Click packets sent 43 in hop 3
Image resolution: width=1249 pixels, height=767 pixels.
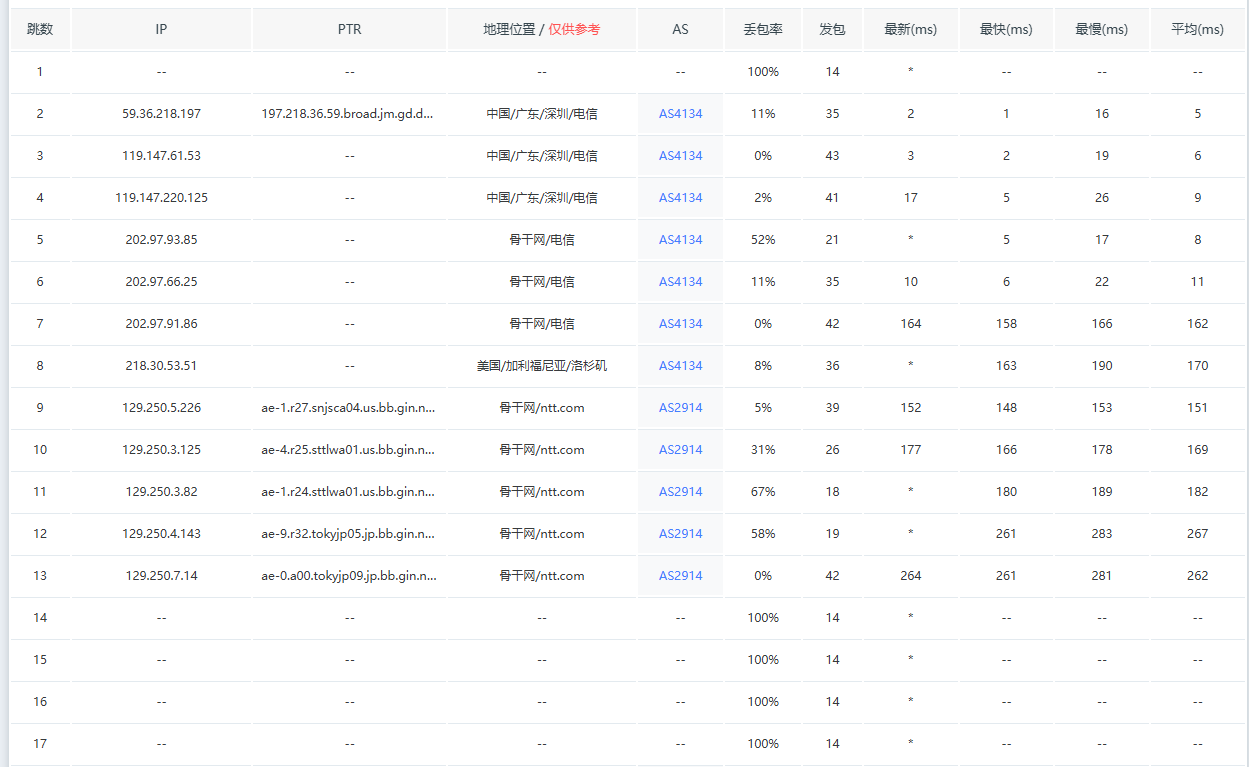tap(832, 156)
